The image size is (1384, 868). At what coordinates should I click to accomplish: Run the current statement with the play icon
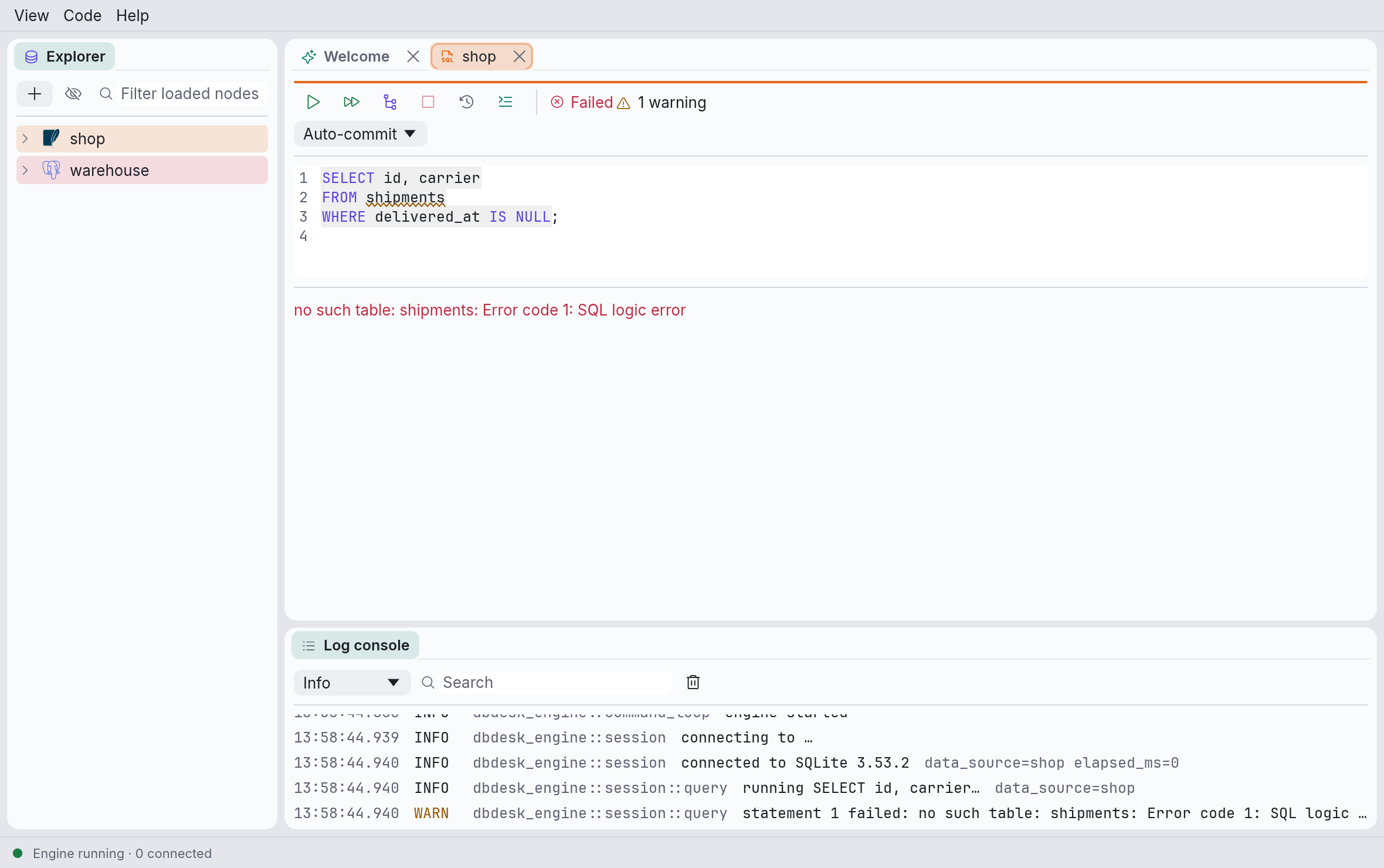[313, 102]
